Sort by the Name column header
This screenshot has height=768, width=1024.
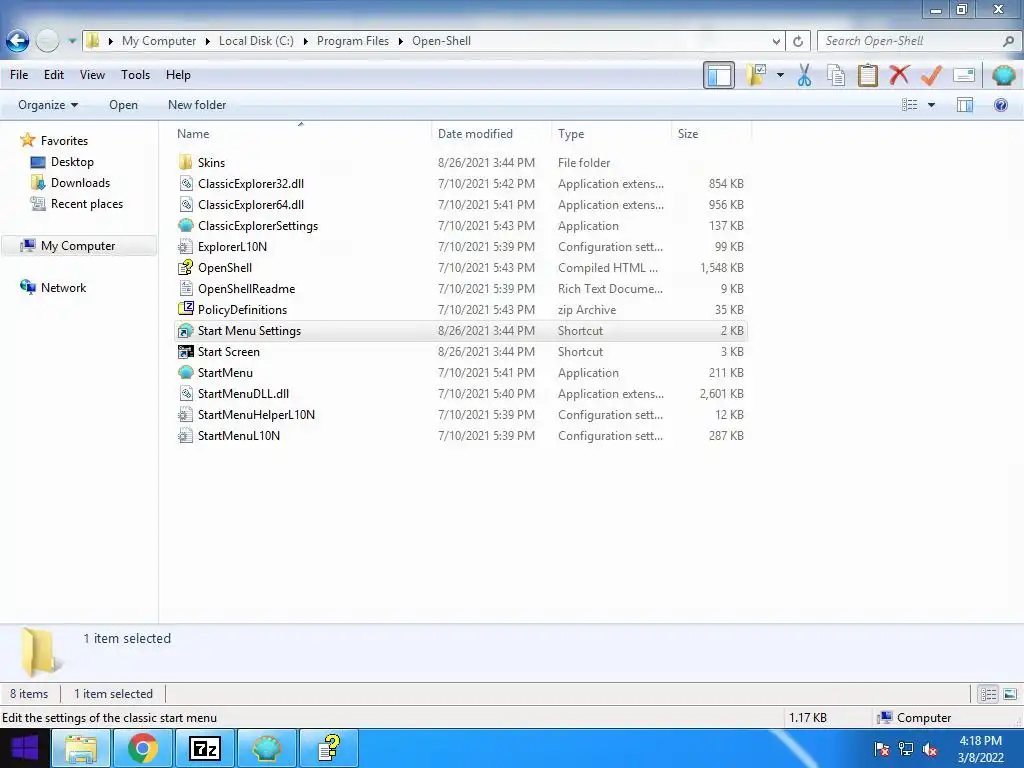tap(300, 134)
